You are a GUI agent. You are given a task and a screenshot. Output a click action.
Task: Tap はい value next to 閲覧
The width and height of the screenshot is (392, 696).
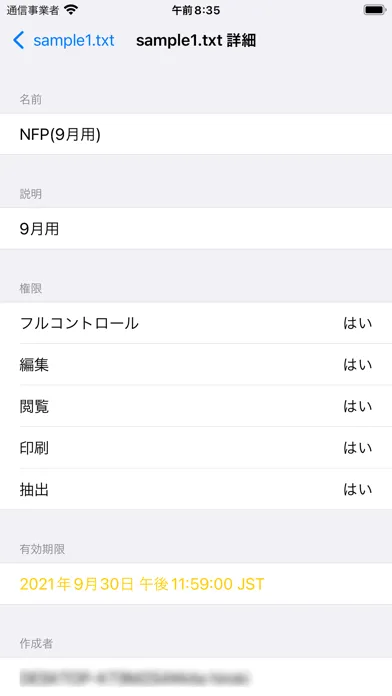[x=357, y=406]
